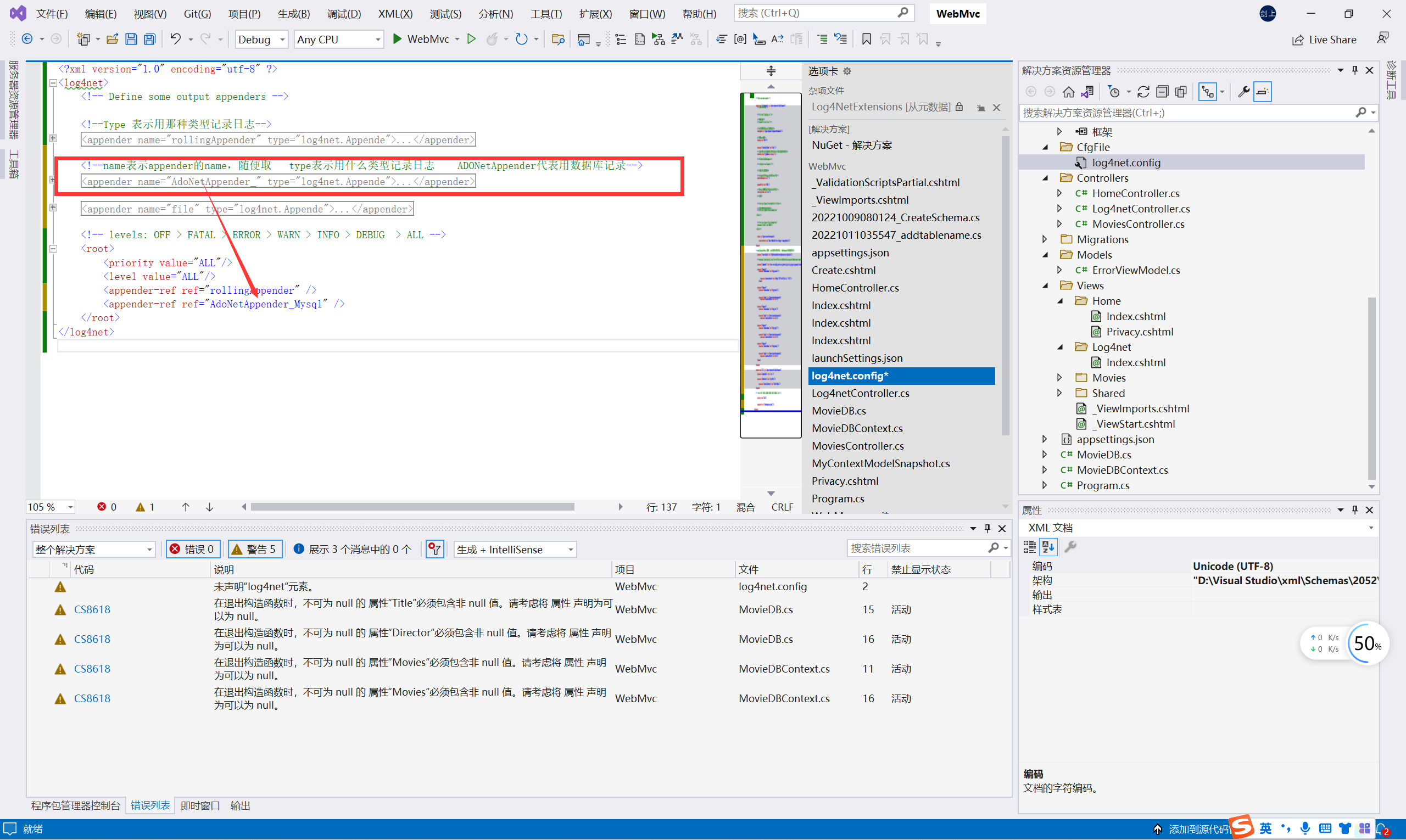Click the Undo toolbar icon
Image resolution: width=1406 pixels, height=840 pixels.
176,39
